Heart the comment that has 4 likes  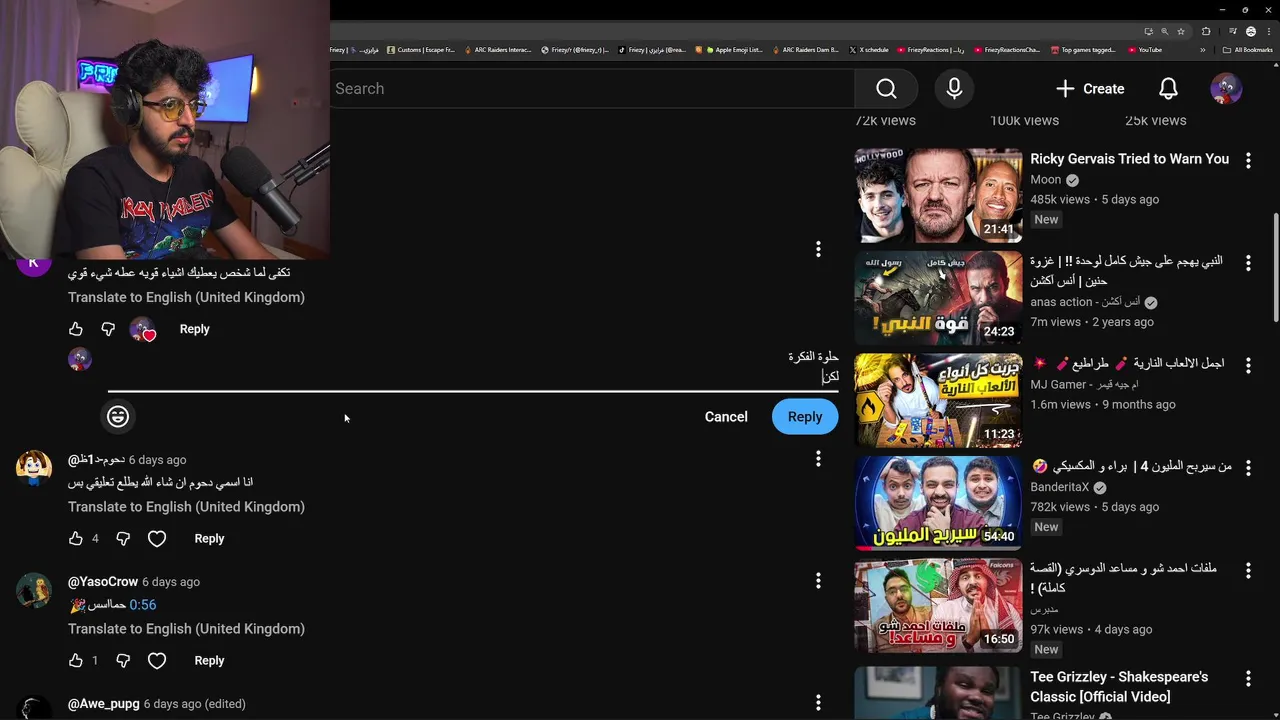coord(157,538)
